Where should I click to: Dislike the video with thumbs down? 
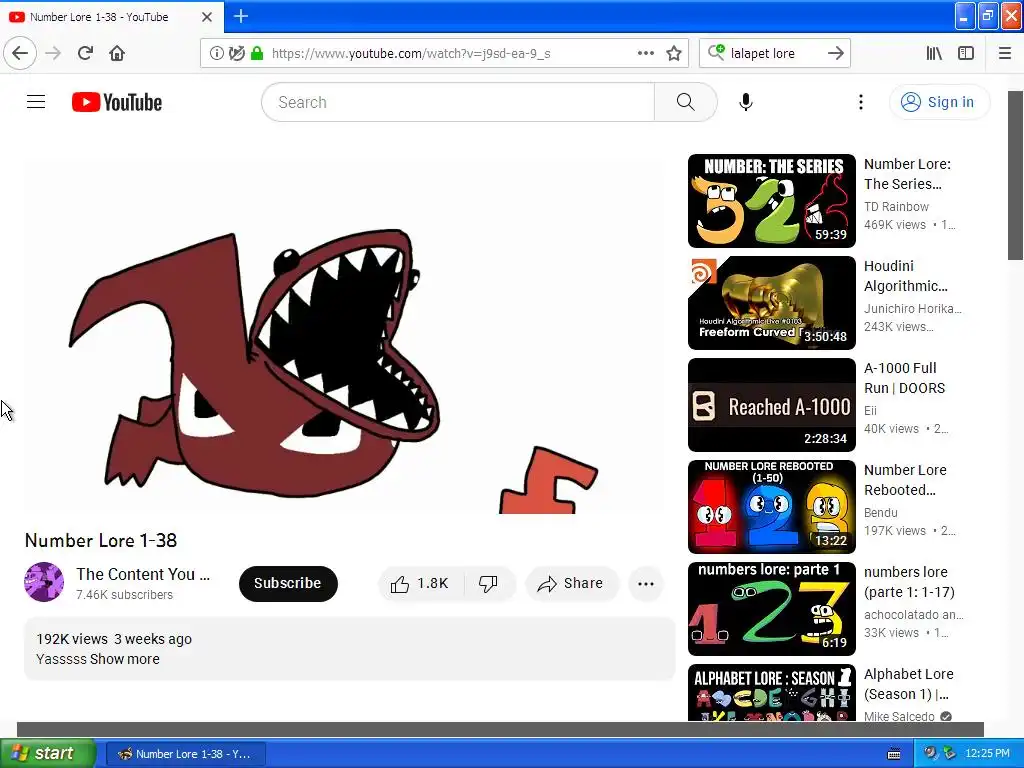point(488,583)
